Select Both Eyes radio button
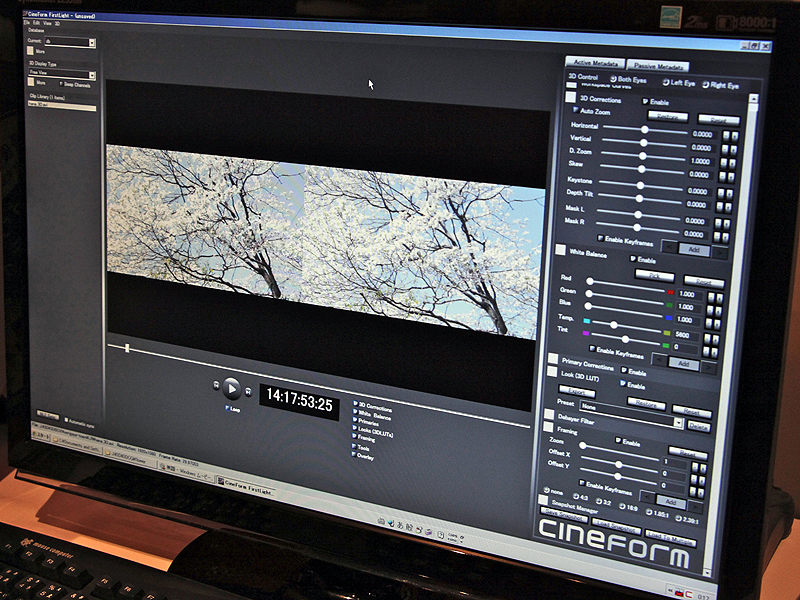 pos(613,79)
